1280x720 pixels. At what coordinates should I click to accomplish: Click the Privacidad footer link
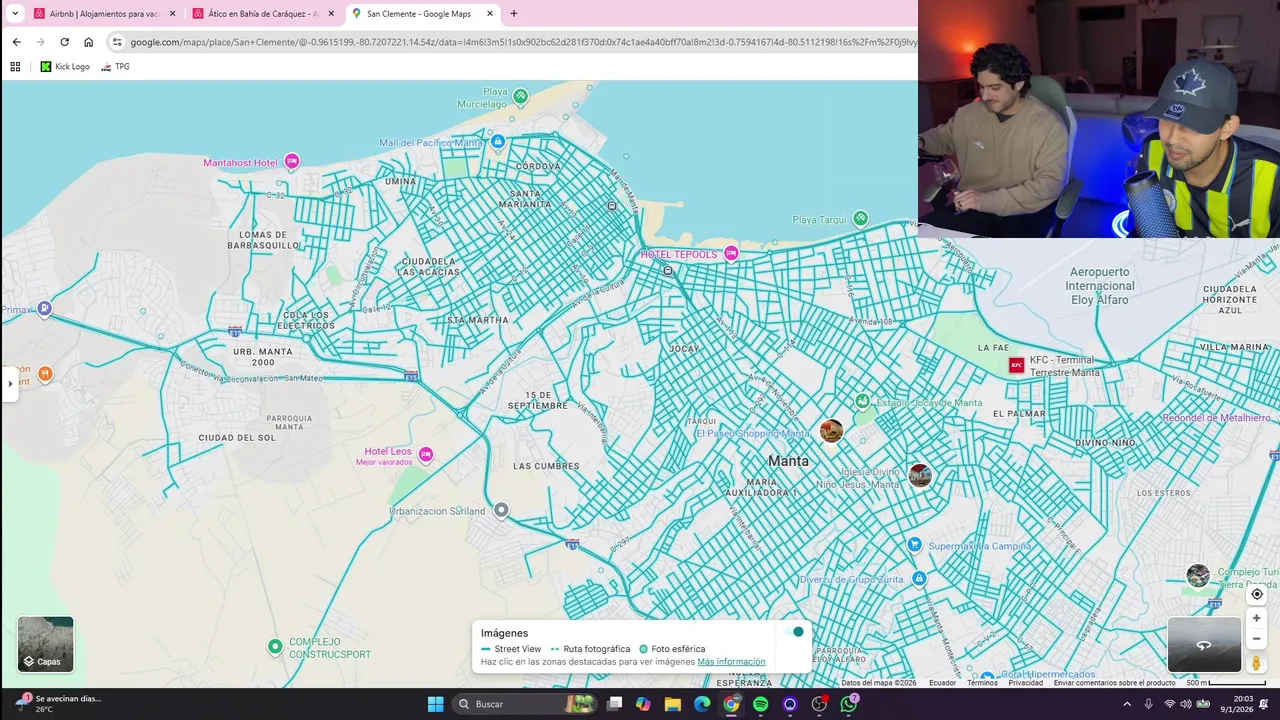coord(1025,683)
